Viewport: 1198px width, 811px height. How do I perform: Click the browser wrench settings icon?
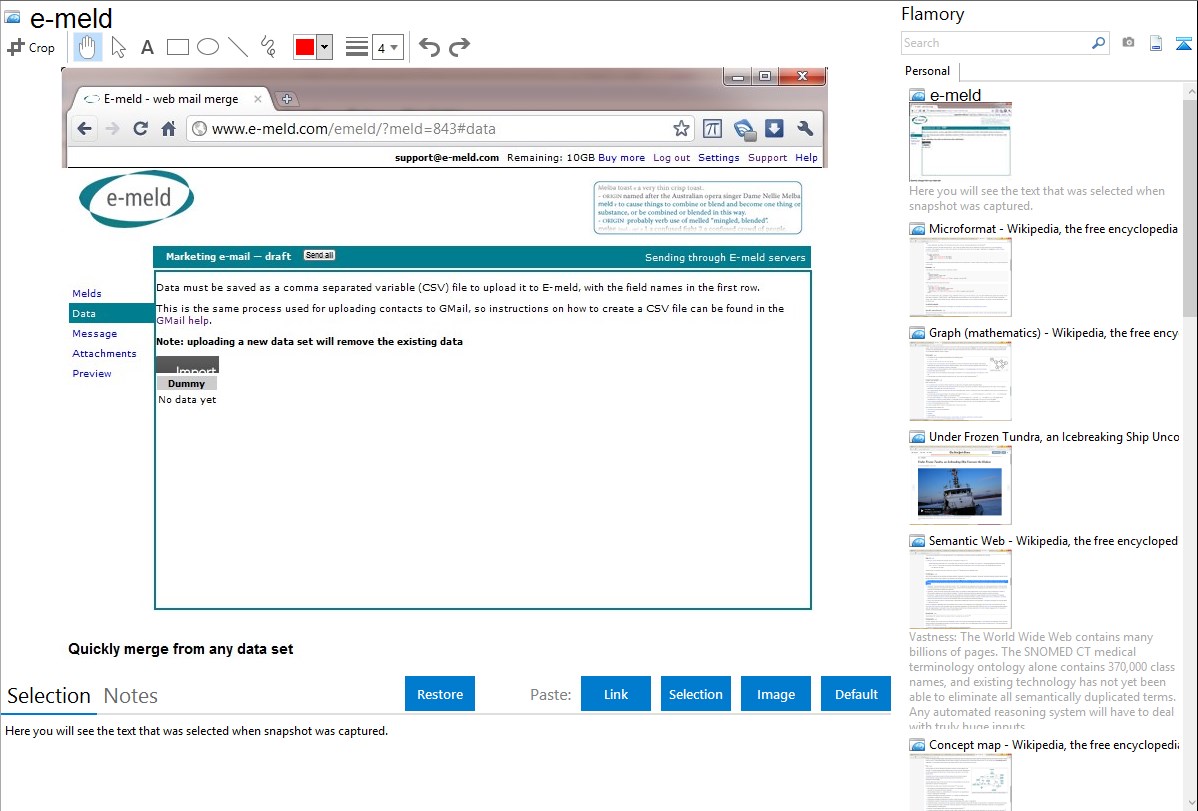tap(805, 128)
